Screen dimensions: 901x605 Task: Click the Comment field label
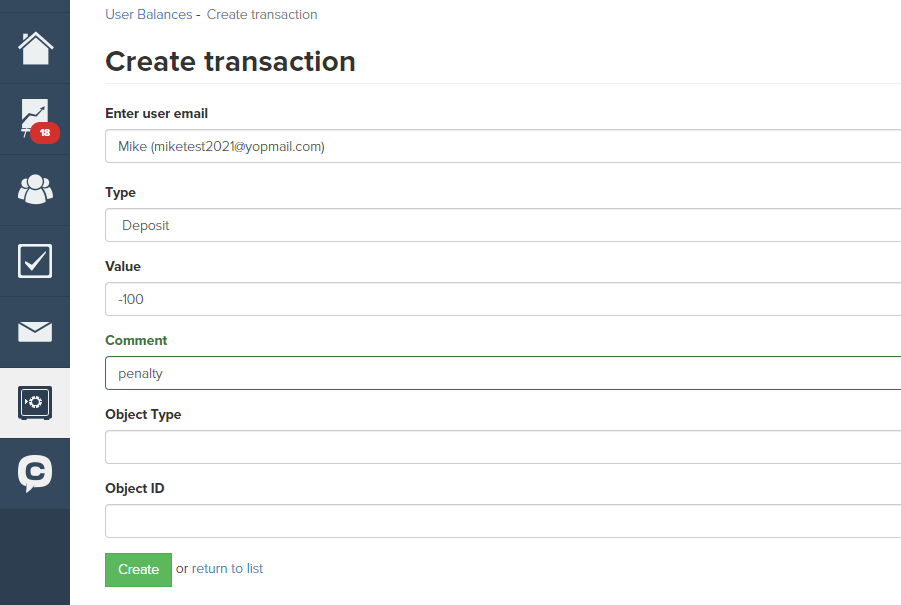[136, 340]
